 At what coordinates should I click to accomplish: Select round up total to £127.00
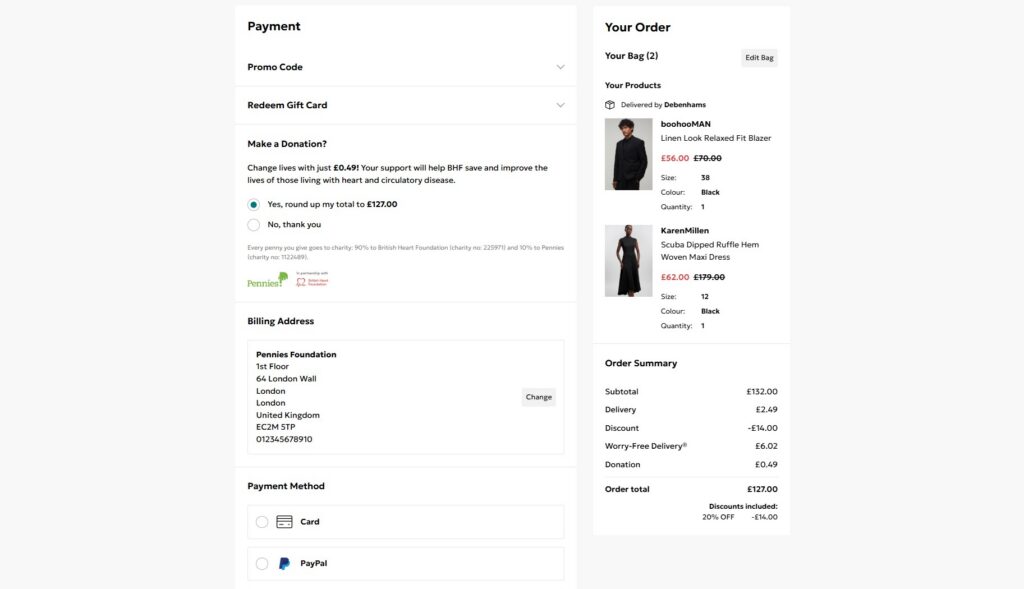click(254, 204)
